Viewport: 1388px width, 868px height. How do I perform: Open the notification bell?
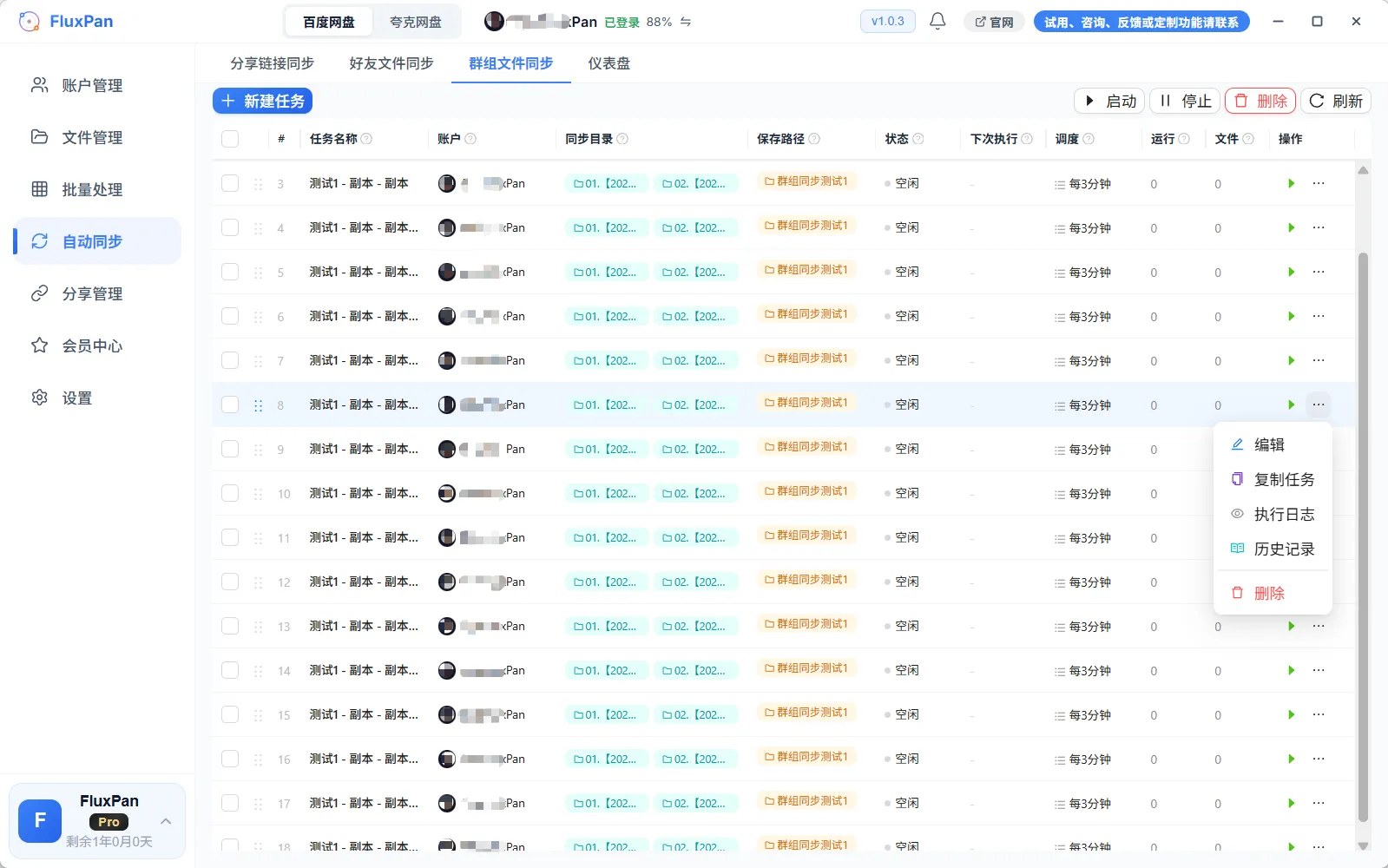(937, 21)
